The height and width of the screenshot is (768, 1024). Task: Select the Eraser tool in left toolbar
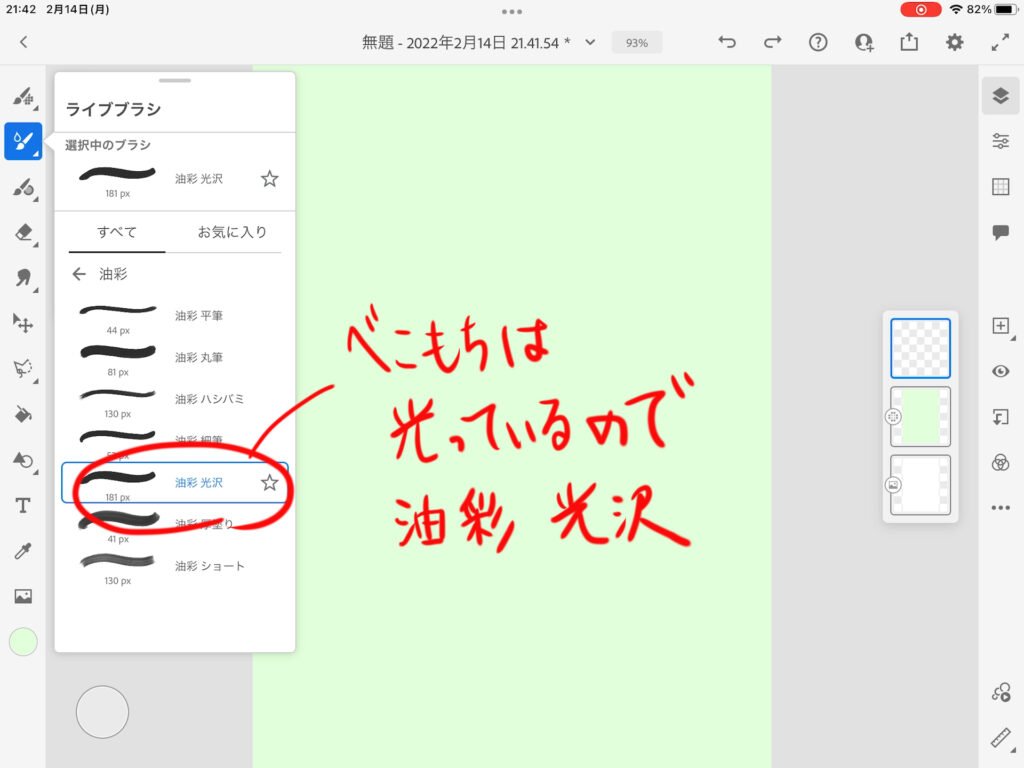coord(23,232)
